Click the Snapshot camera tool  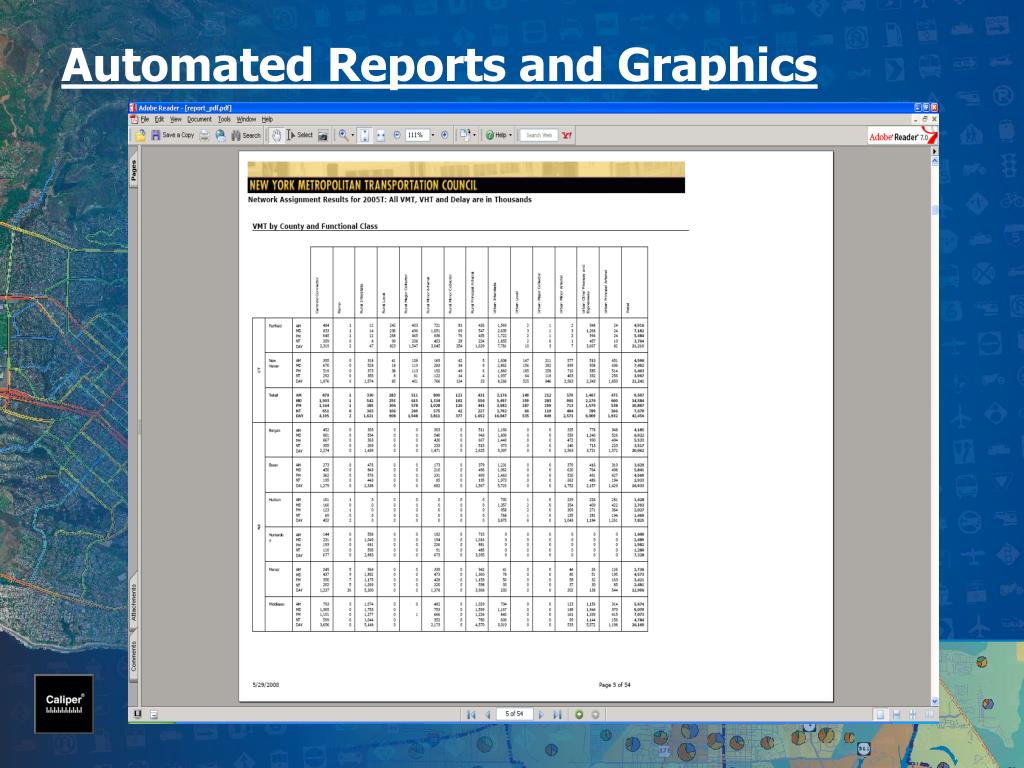(323, 135)
